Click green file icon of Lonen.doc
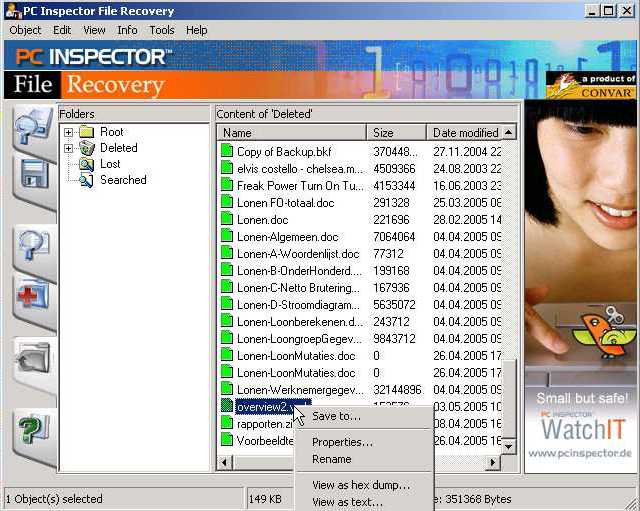 pyautogui.click(x=227, y=219)
